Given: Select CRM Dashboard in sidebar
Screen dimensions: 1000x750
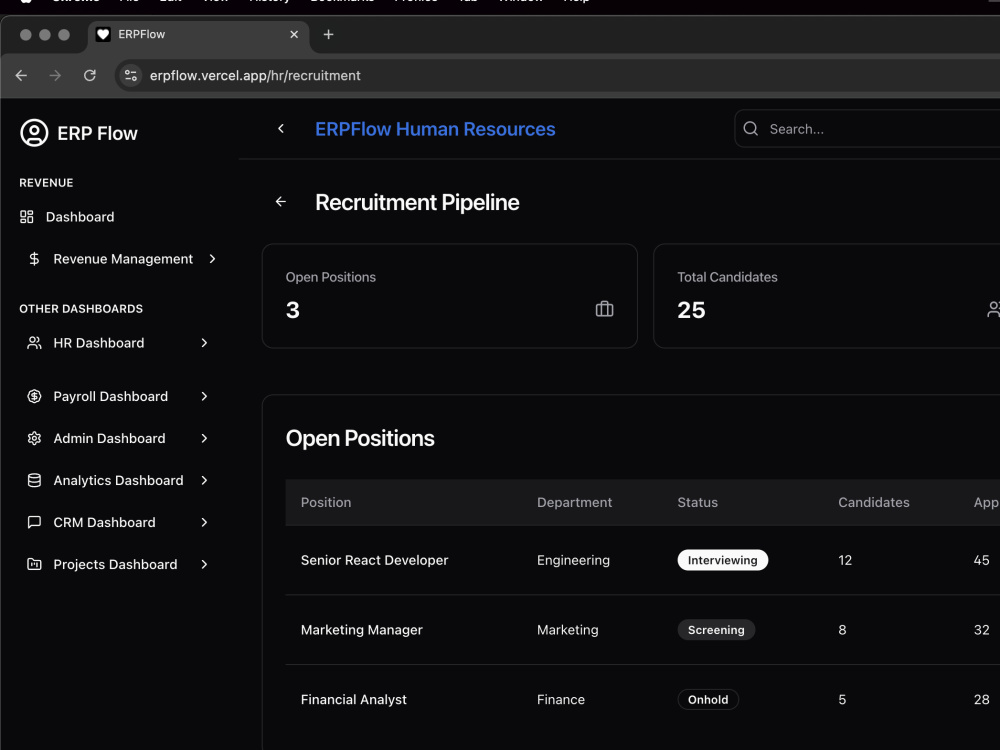Looking at the screenshot, I should point(105,523).
